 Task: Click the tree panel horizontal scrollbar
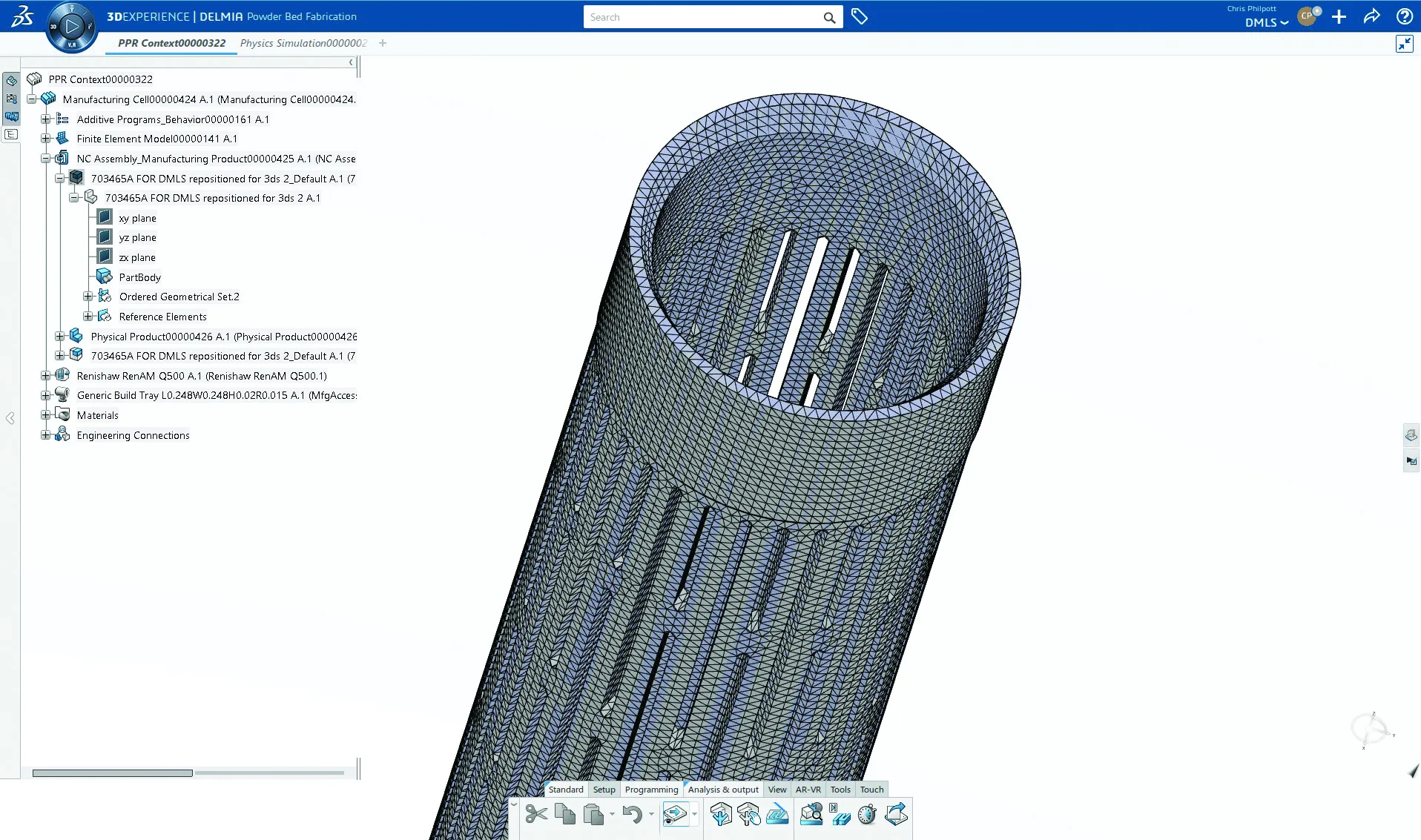(113, 773)
